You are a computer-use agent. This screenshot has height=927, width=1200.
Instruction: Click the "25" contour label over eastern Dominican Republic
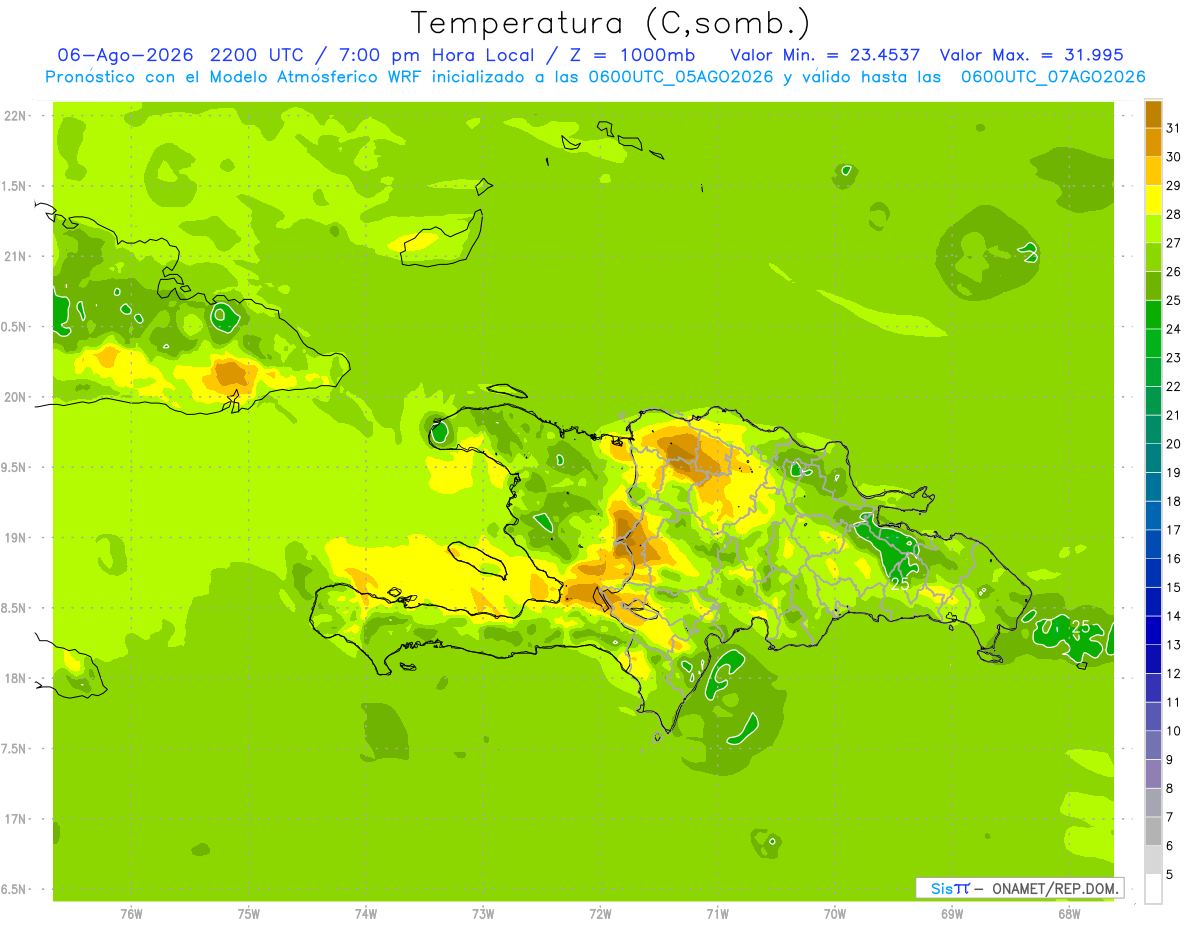click(x=900, y=582)
